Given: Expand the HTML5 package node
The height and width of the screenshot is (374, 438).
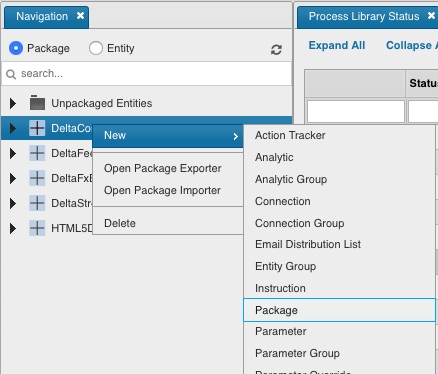Looking at the screenshot, I should 13,228.
